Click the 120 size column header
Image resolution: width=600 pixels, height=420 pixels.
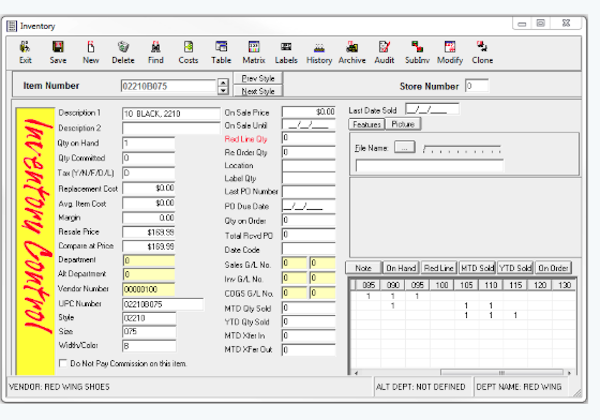pyautogui.click(x=540, y=285)
